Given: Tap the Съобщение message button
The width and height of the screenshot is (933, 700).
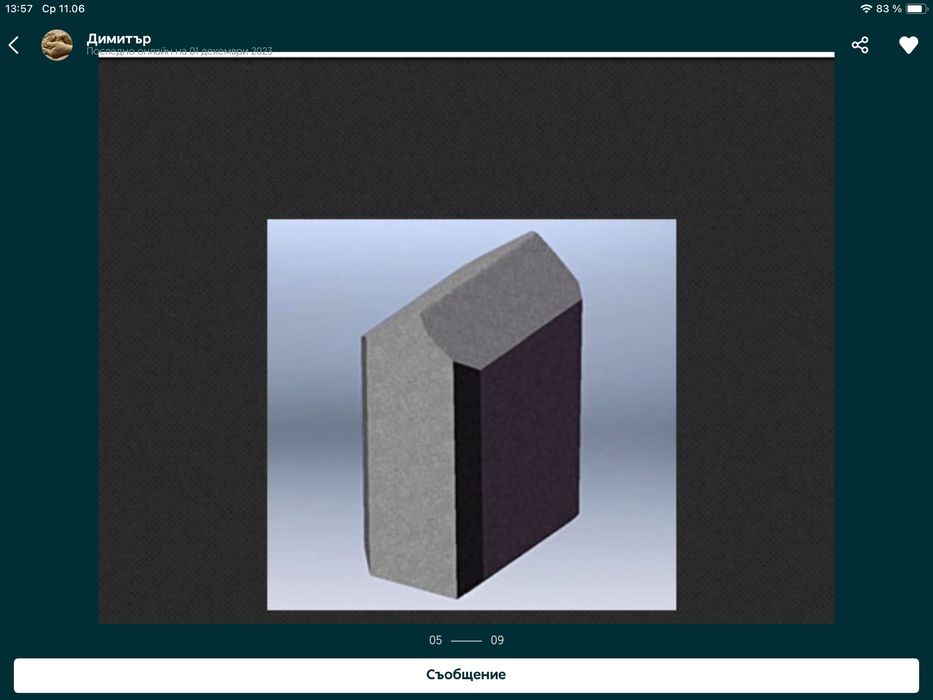Looking at the screenshot, I should (466, 675).
